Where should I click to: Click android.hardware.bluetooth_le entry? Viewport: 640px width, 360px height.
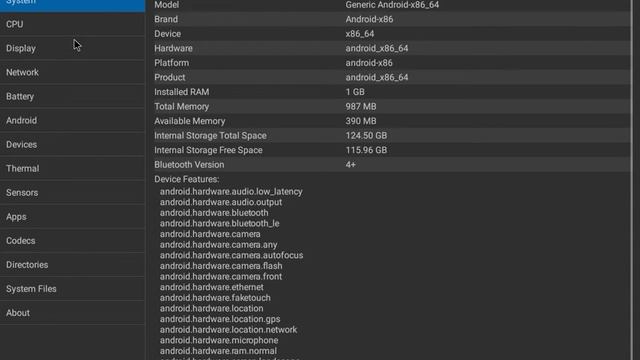(220, 224)
